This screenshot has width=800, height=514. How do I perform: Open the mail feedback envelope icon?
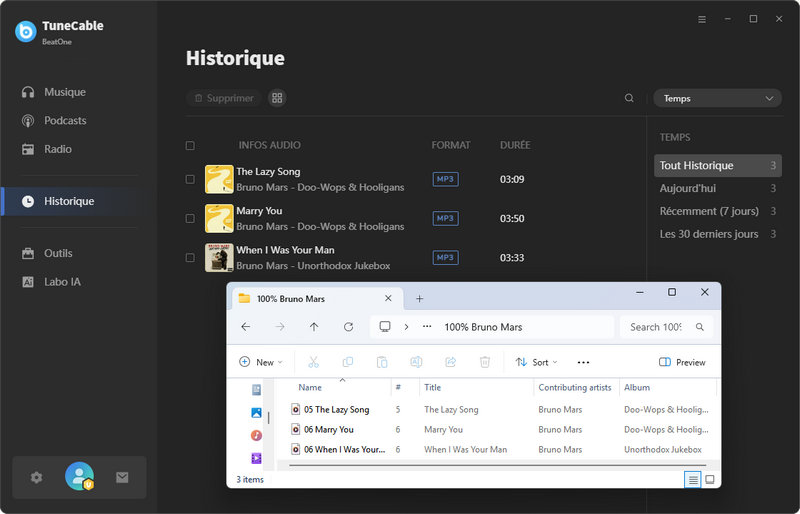click(x=122, y=478)
